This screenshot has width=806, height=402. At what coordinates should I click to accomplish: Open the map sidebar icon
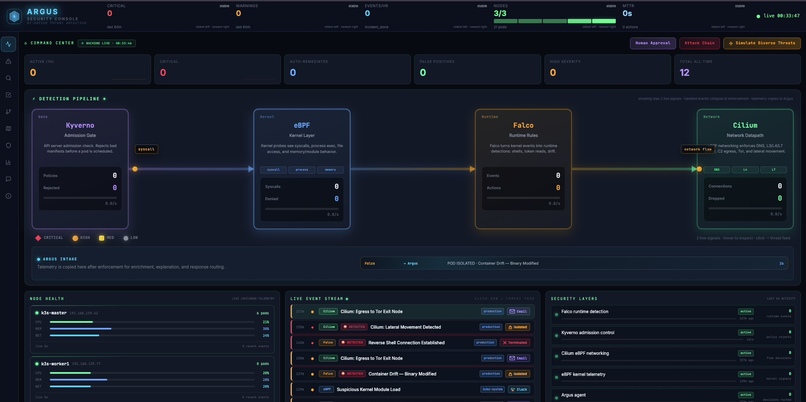8,129
